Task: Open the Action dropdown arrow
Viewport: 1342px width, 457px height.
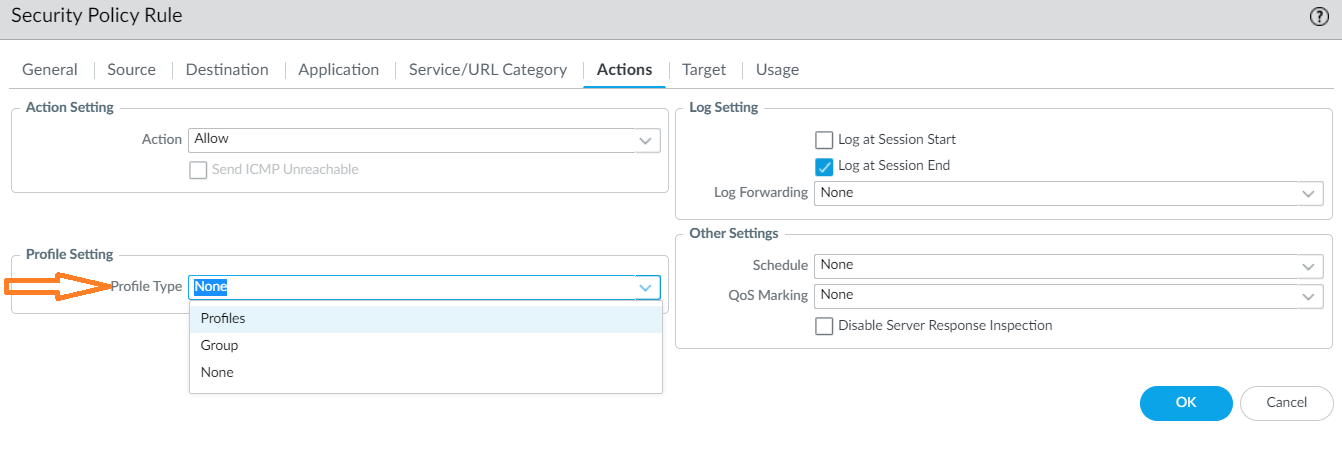Action: point(646,140)
